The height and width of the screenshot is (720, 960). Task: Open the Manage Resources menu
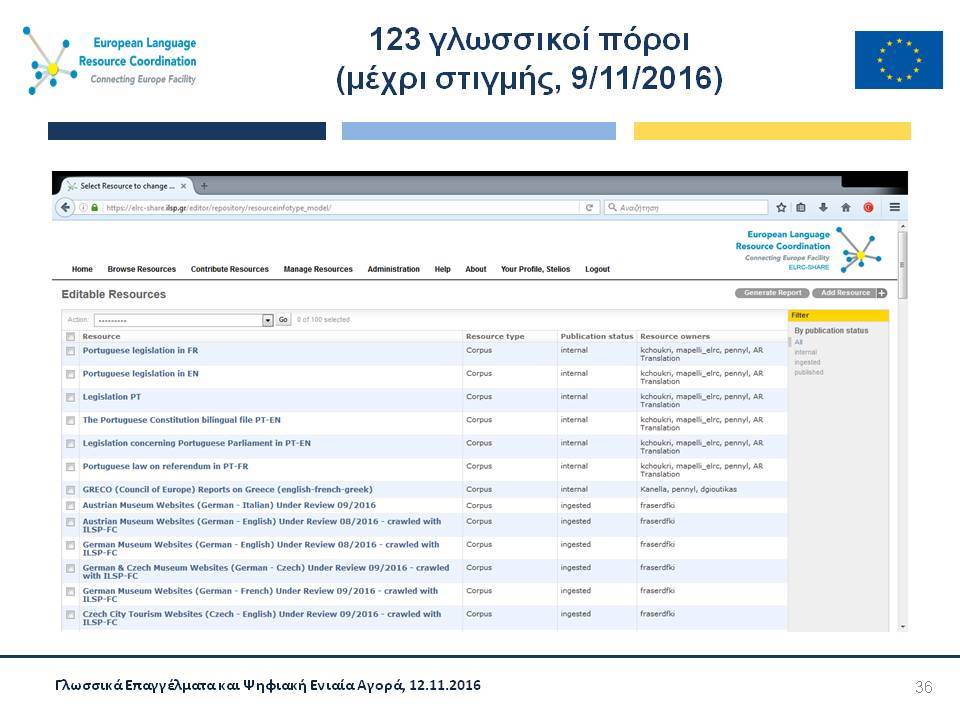318,269
